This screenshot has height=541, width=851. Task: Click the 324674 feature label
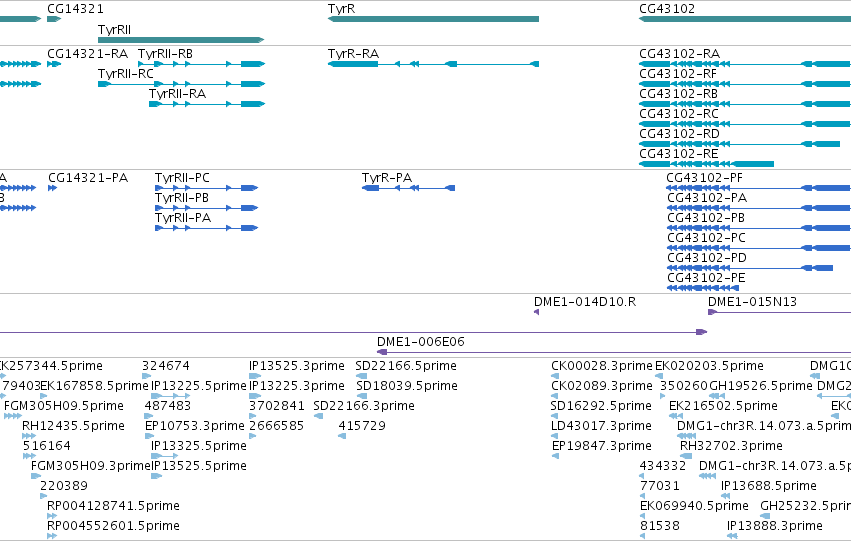166,366
